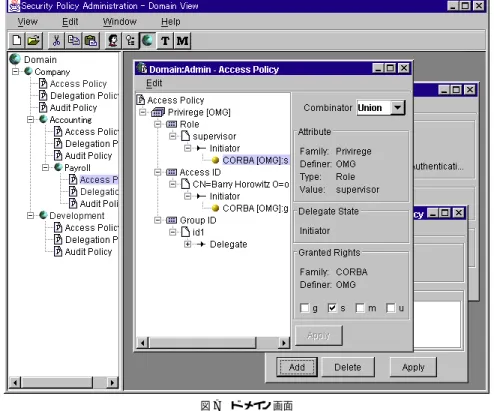
Task: Collapse the Accounting node
Action: click(30, 119)
